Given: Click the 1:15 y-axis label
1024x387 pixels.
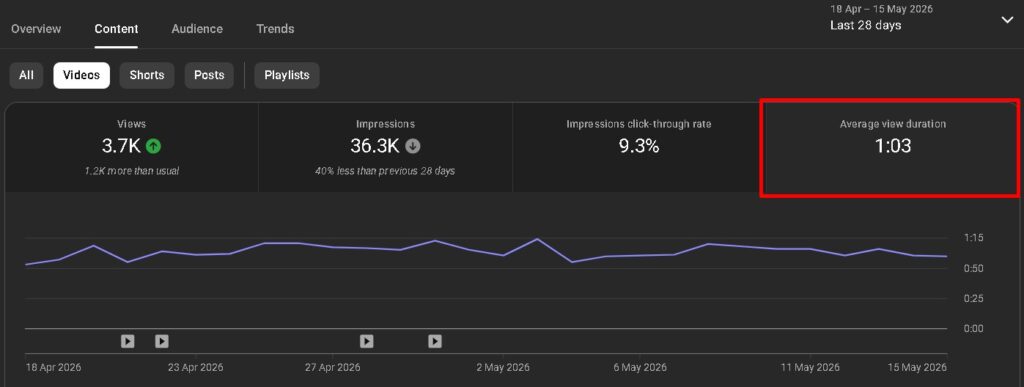Looking at the screenshot, I should (x=974, y=238).
